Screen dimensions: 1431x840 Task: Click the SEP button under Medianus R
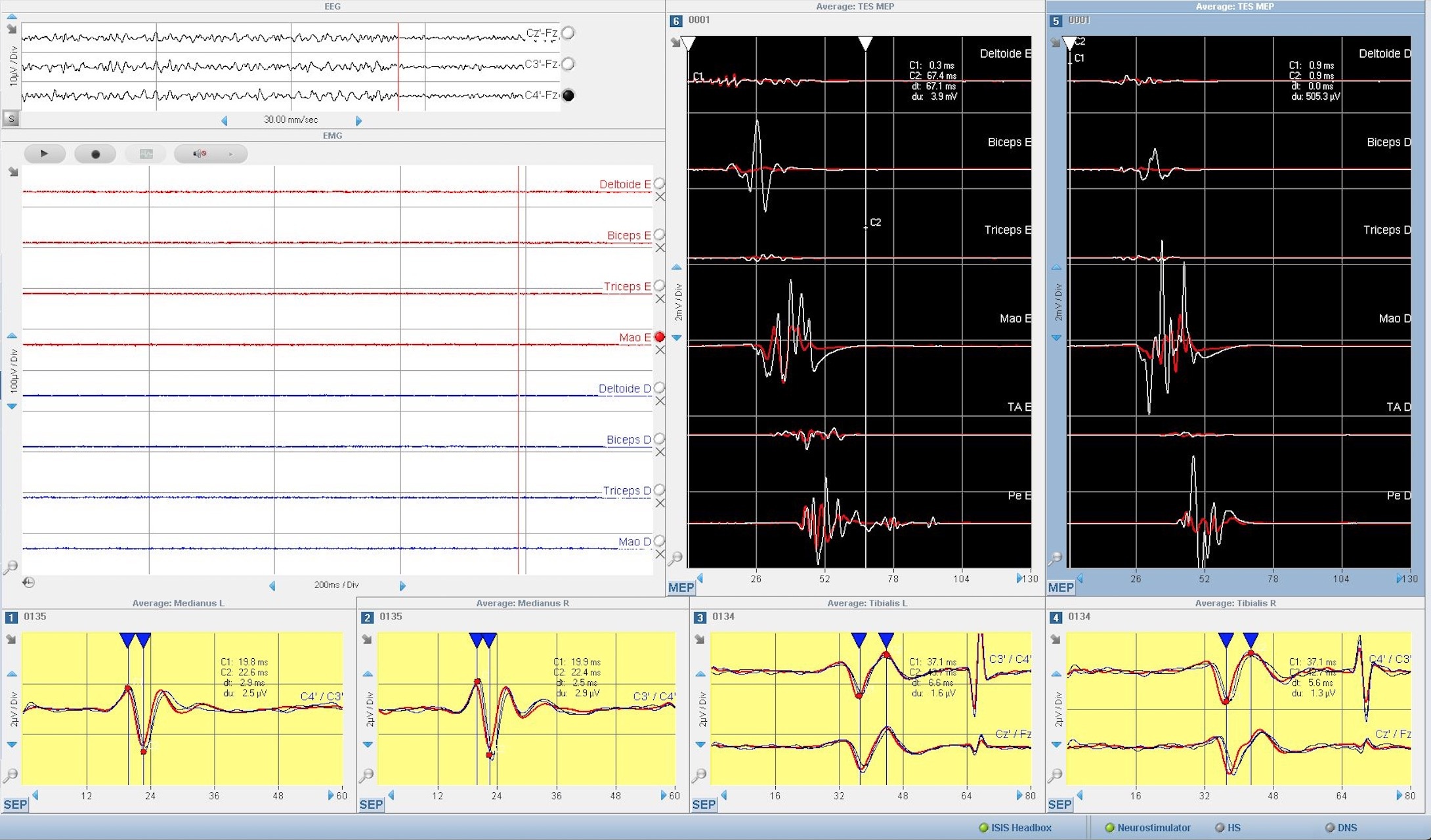pos(372,804)
